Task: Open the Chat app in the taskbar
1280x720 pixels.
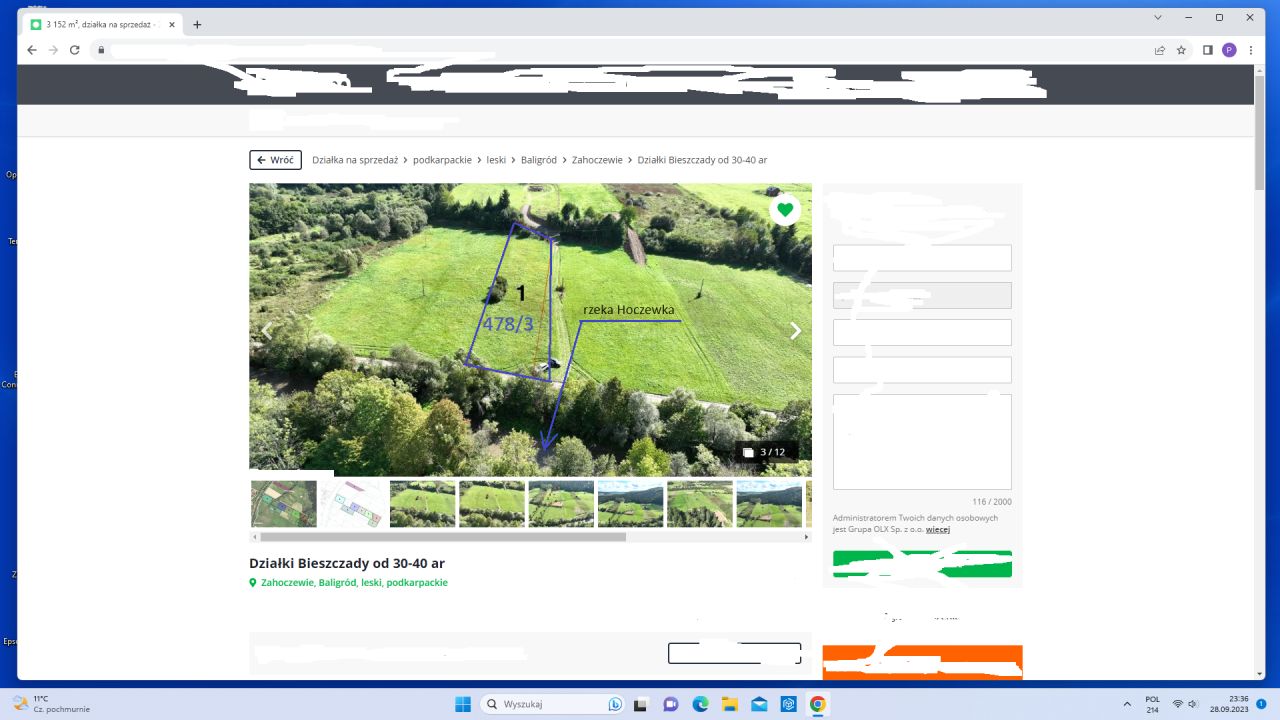Action: pos(670,704)
